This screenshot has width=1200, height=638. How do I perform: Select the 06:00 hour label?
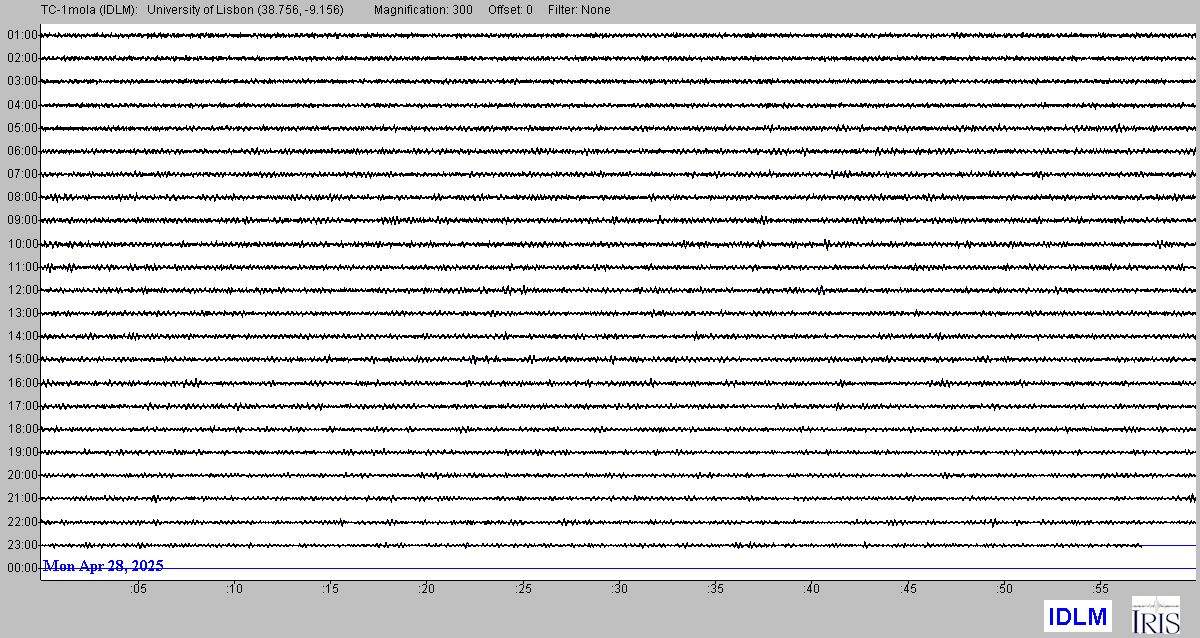[x=22, y=151]
